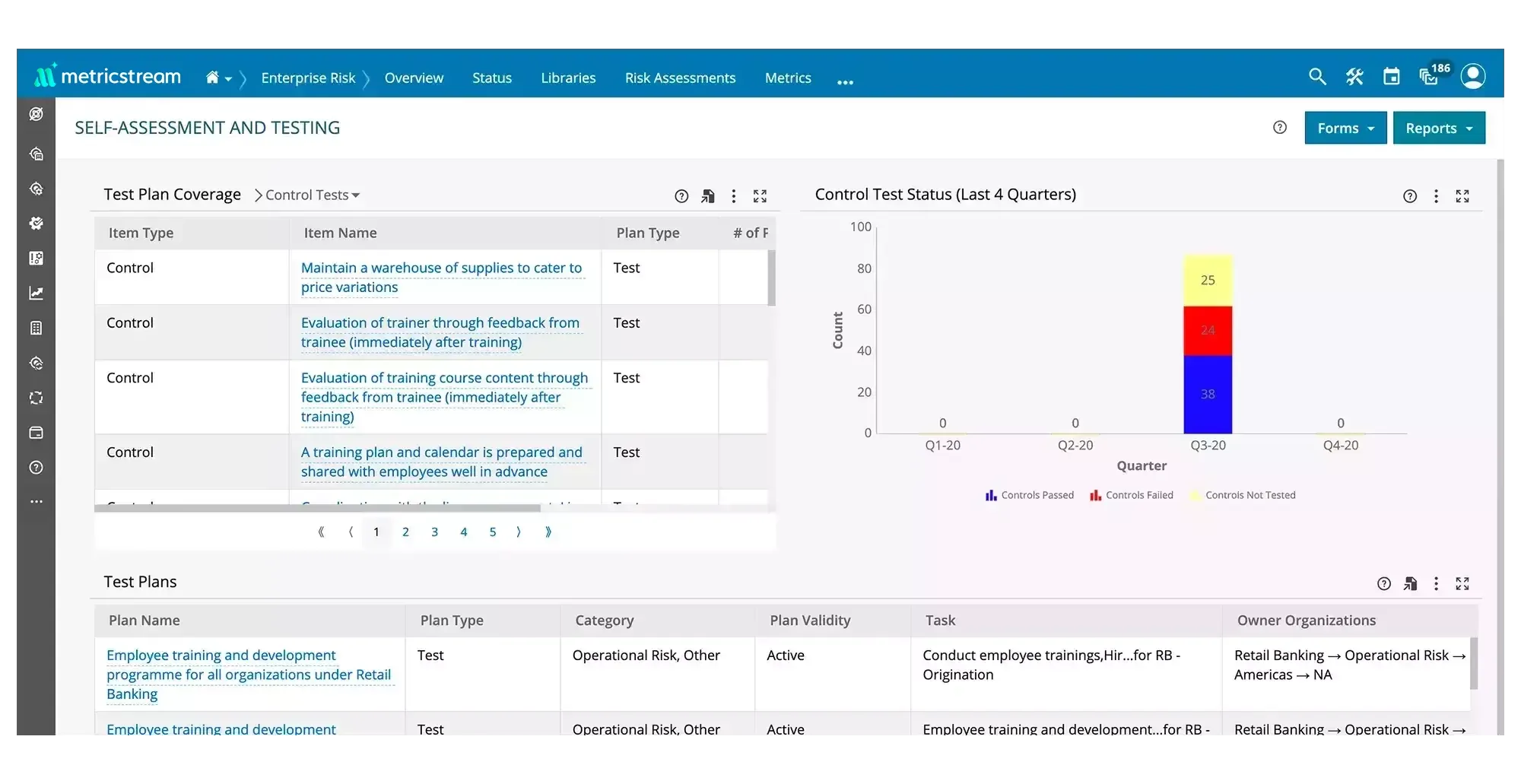Click red Controls Failed bar segment 24
The width and height of the screenshot is (1521, 784).
pos(1208,331)
